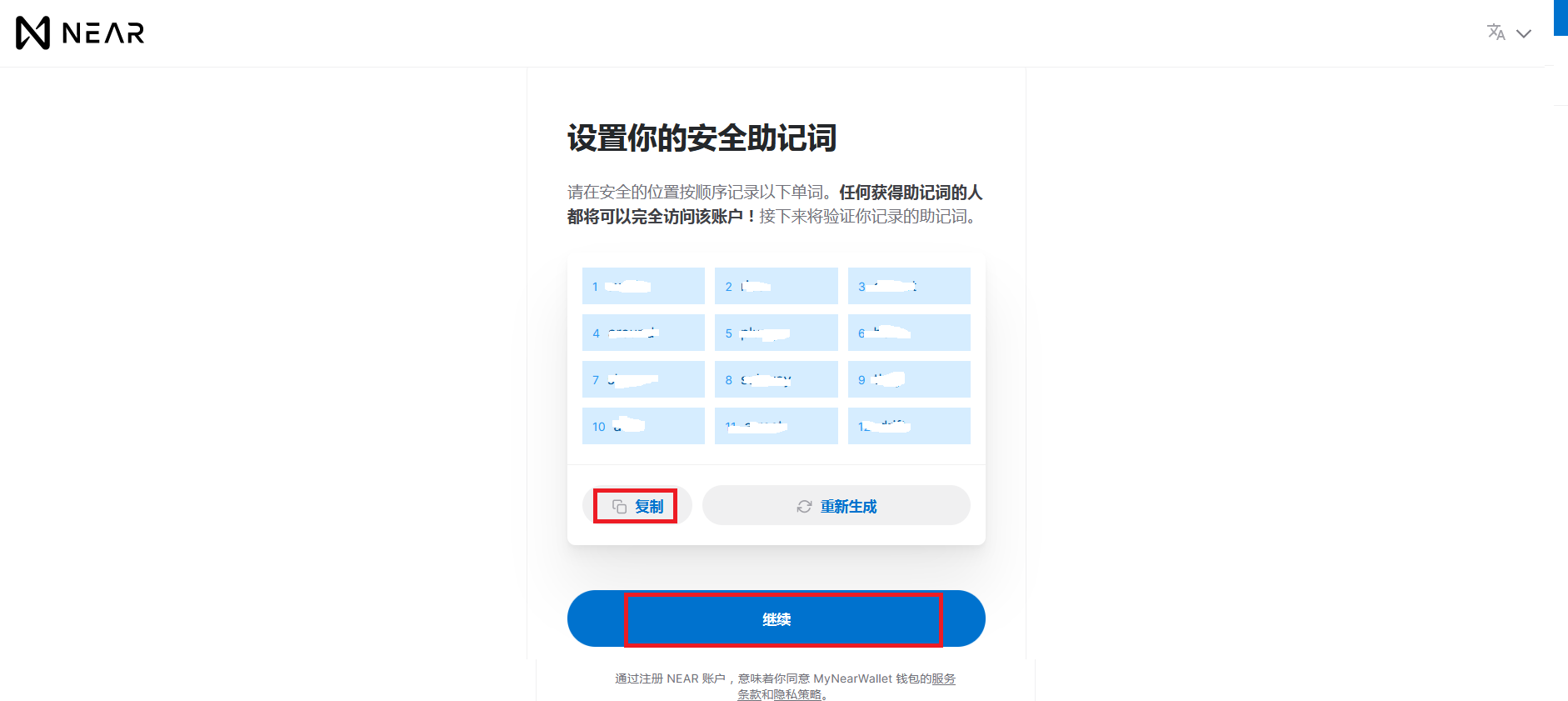Open the 服务条款 terms link
Viewport: 1568px width, 701px height.
pyautogui.click(x=943, y=678)
